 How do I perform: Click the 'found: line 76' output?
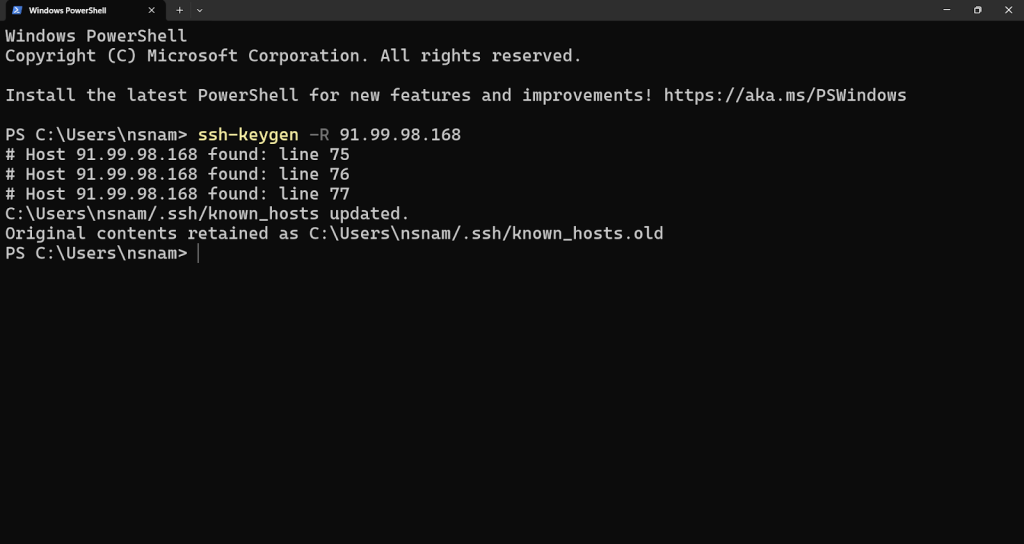tap(278, 175)
